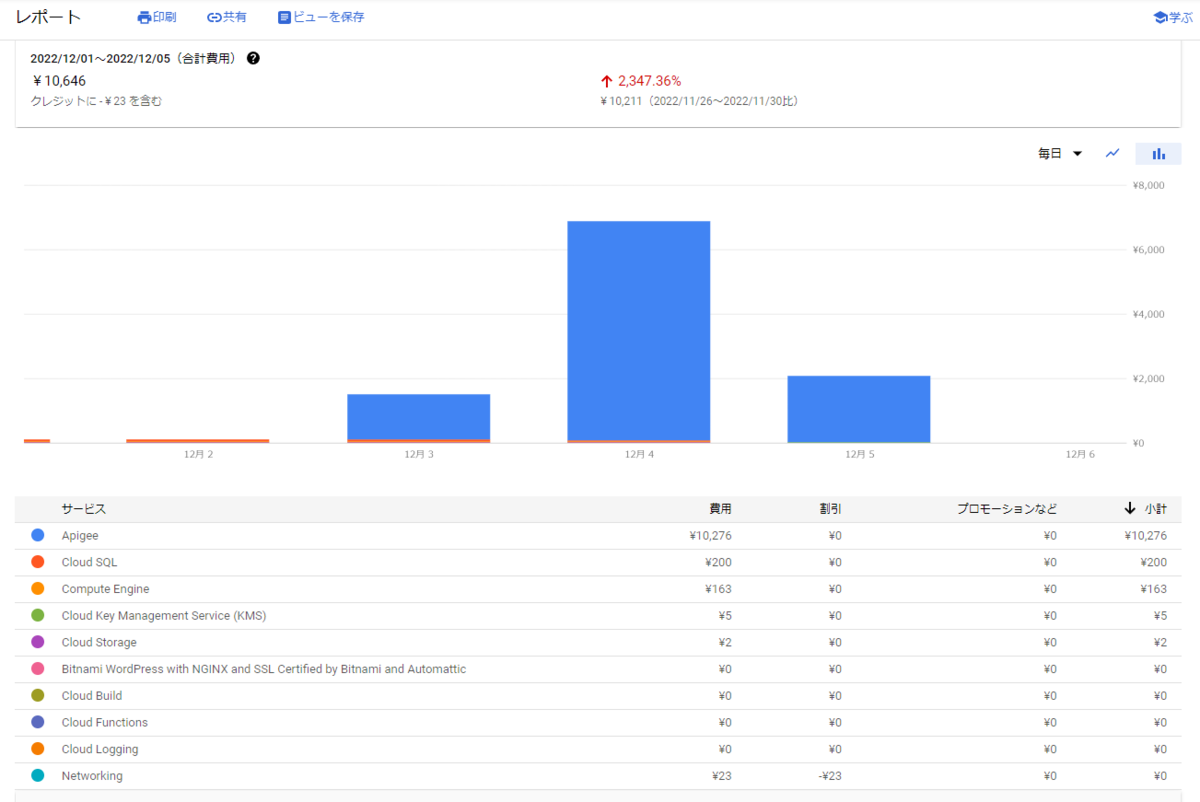Click the 12月 4 blue bar

(x=639, y=330)
